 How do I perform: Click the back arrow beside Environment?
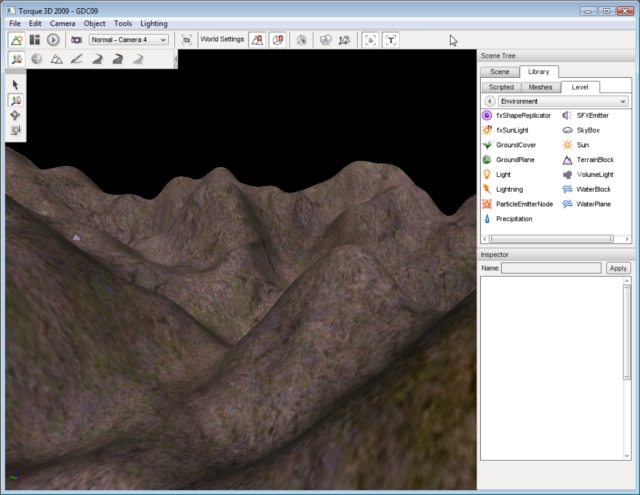pos(489,101)
